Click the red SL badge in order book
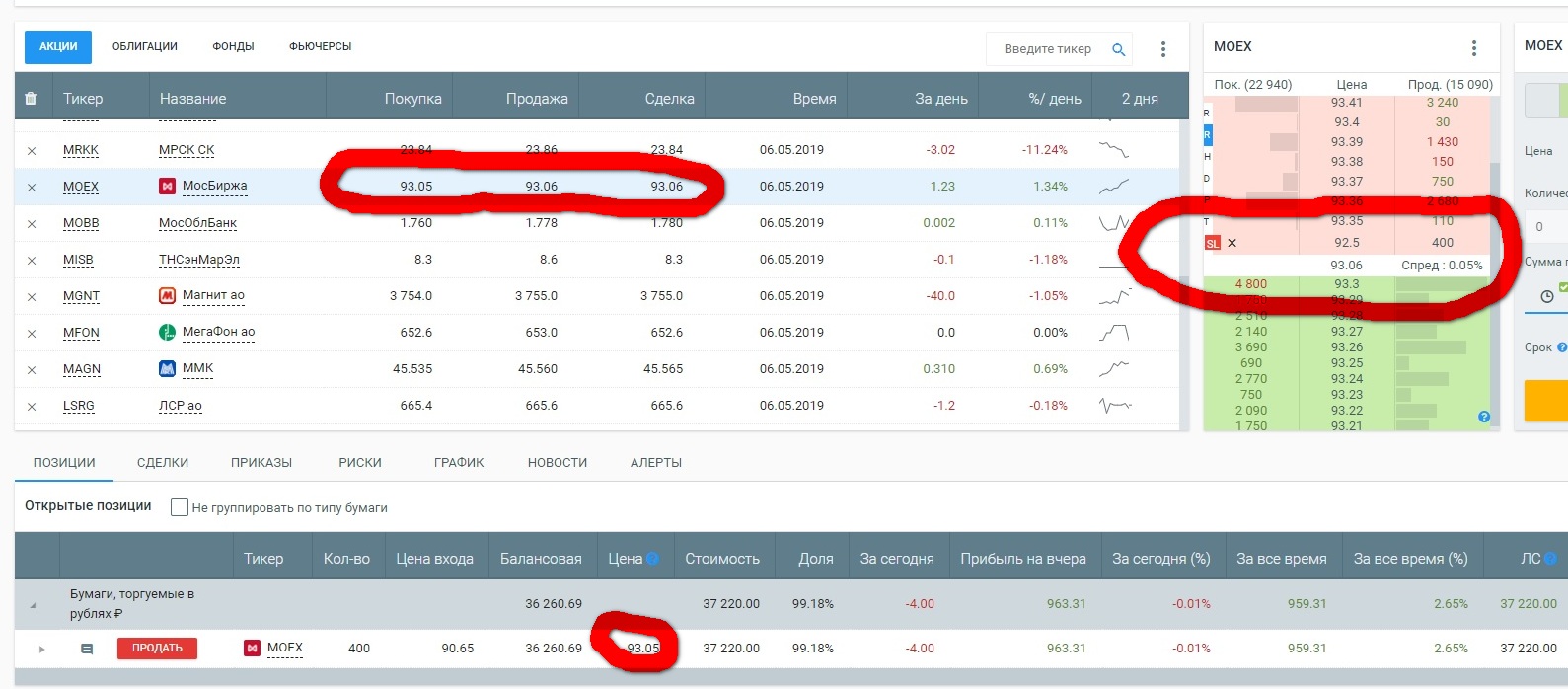The image size is (1568, 689). [x=1213, y=243]
